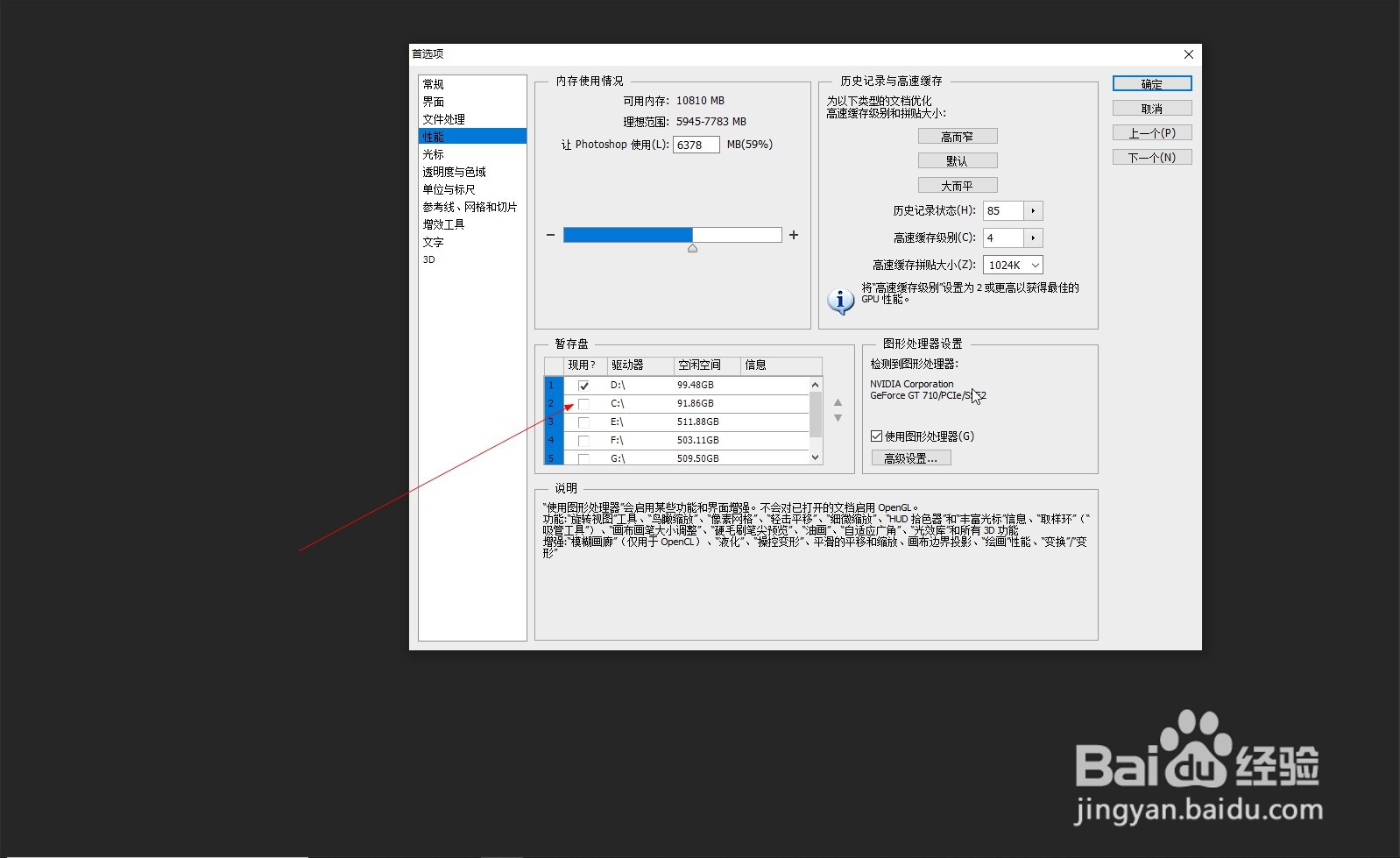Click the 驱动器 column header
1400x858 pixels.
[x=640, y=365]
